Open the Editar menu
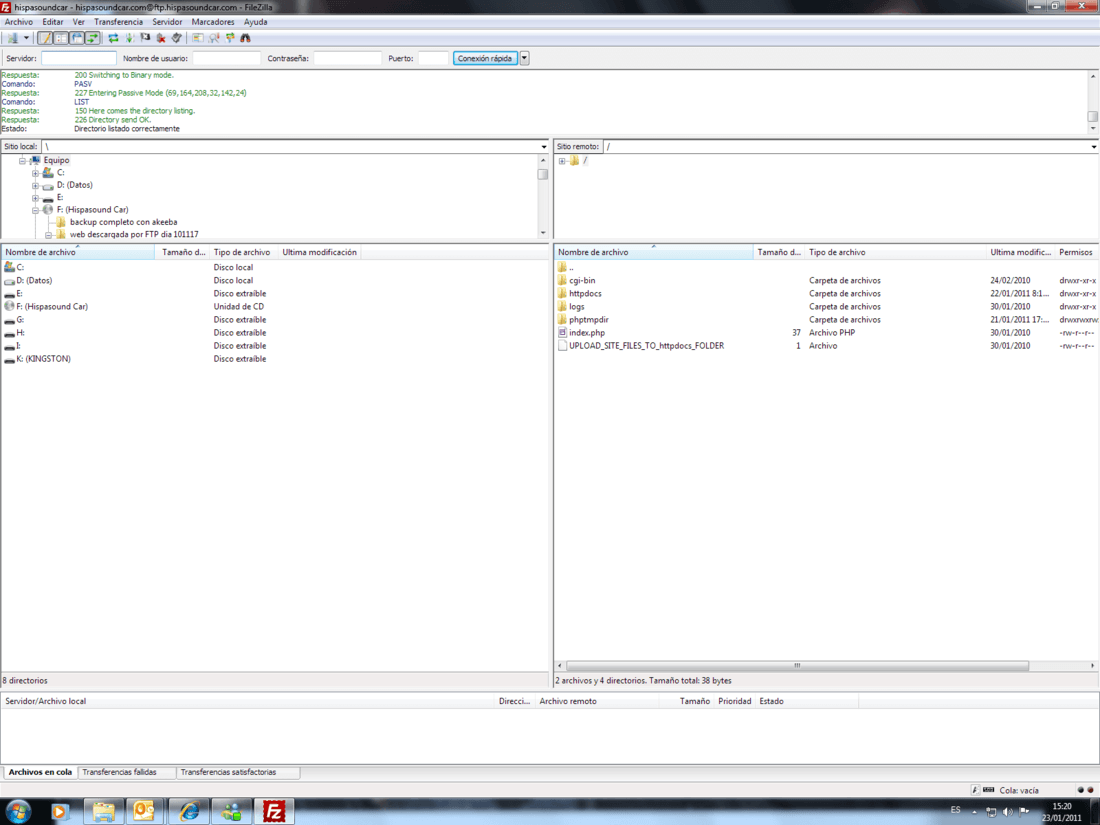This screenshot has height=825, width=1100. tap(53, 22)
